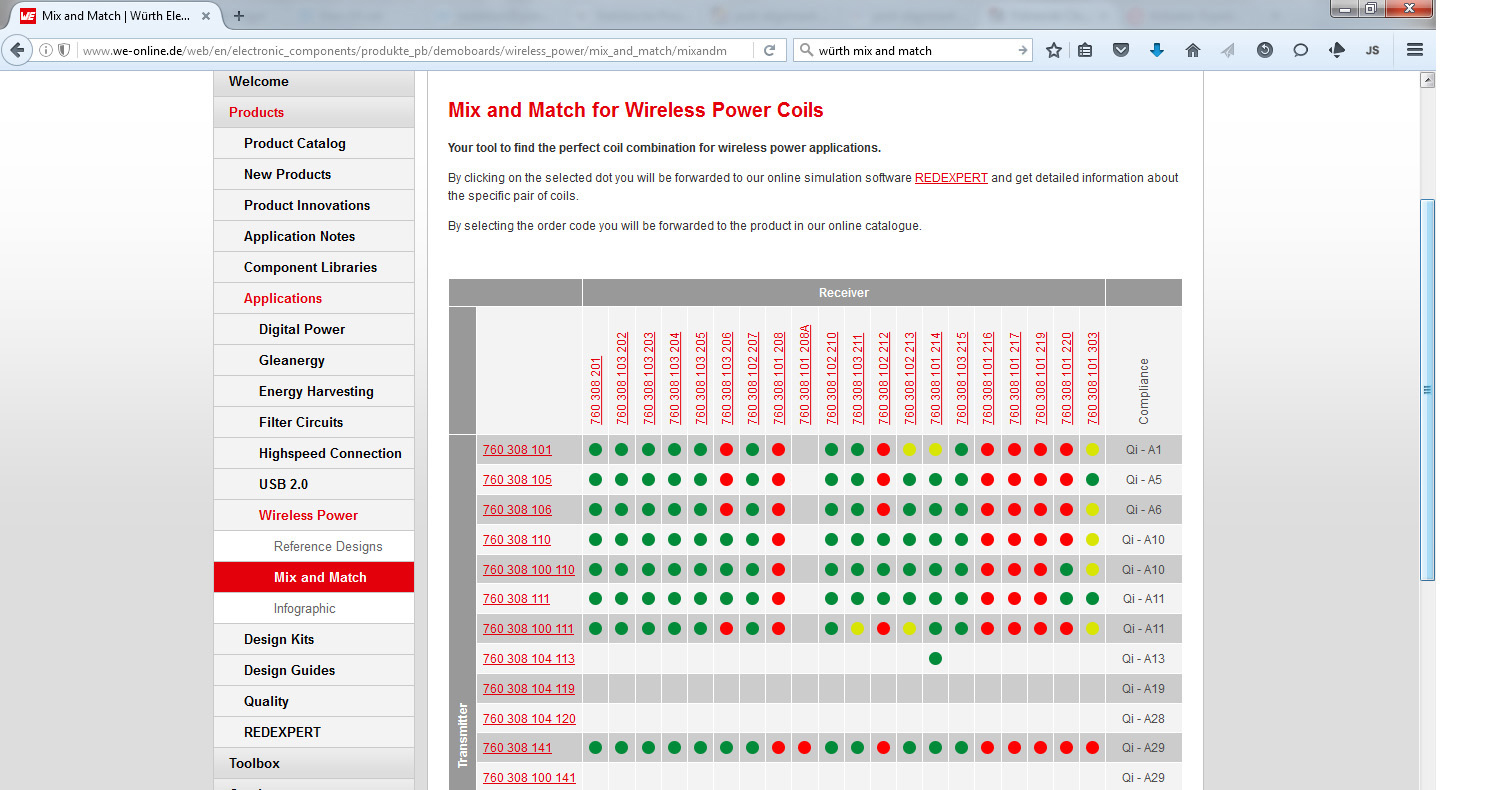Open Design Guides page

pyautogui.click(x=314, y=670)
